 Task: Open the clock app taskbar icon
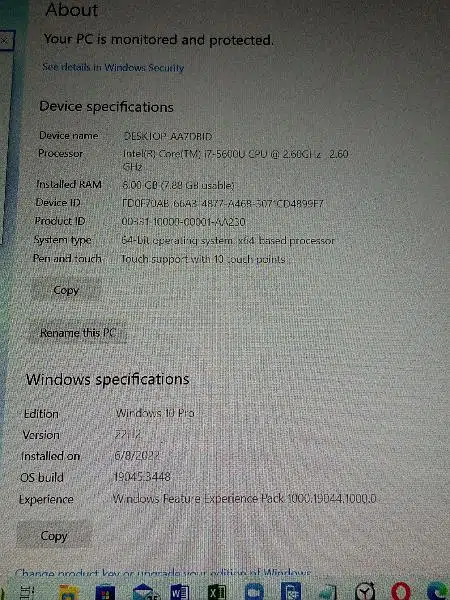[364, 592]
